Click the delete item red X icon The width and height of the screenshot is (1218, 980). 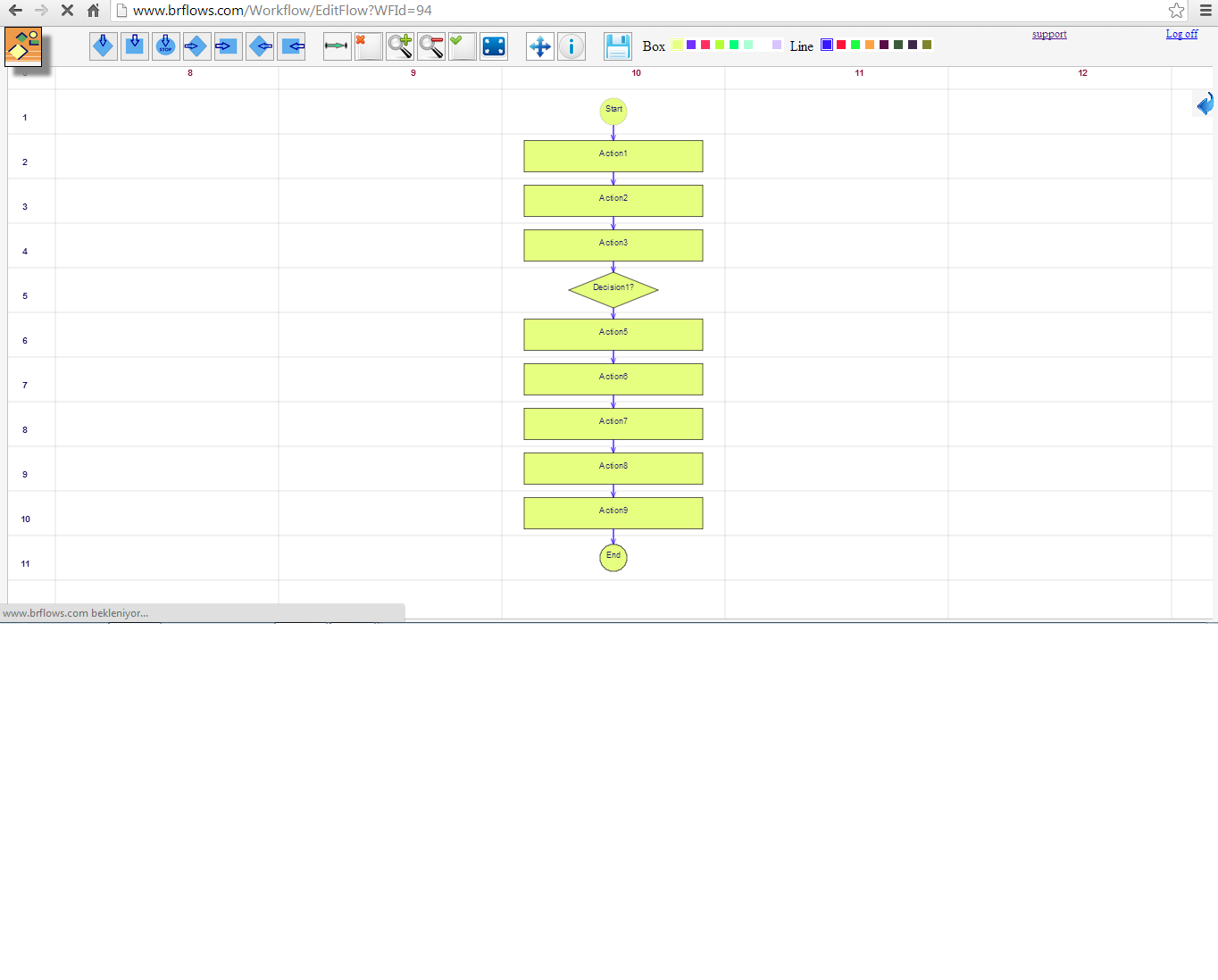pyautogui.click(x=368, y=46)
